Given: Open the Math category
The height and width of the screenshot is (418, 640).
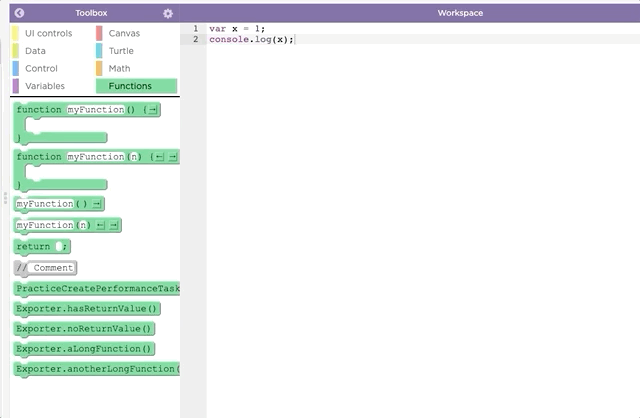Looking at the screenshot, I should pyautogui.click(x=119, y=68).
